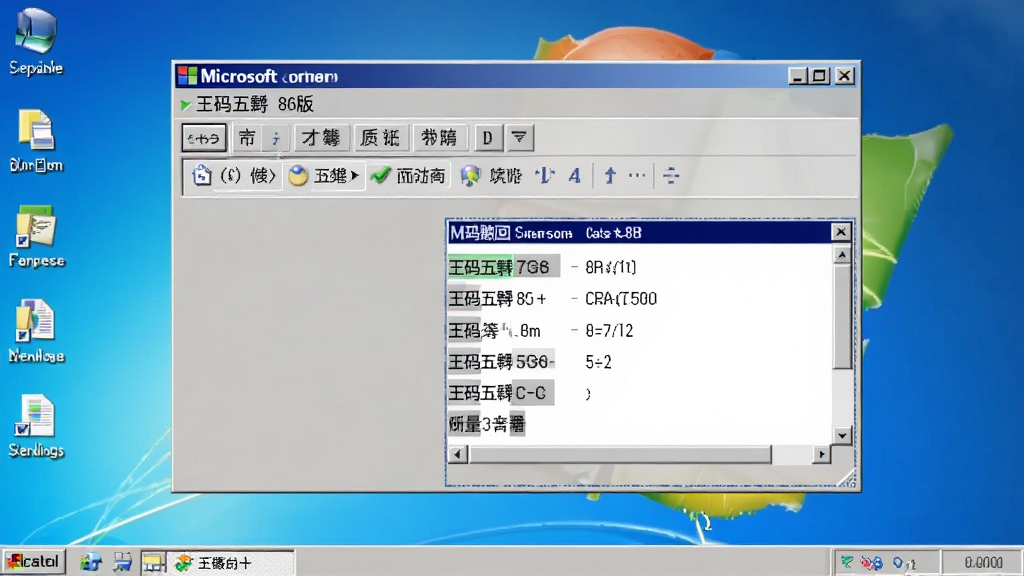This screenshot has width=1024, height=576.
Task: Click the third quick launch window icon
Action: (154, 562)
